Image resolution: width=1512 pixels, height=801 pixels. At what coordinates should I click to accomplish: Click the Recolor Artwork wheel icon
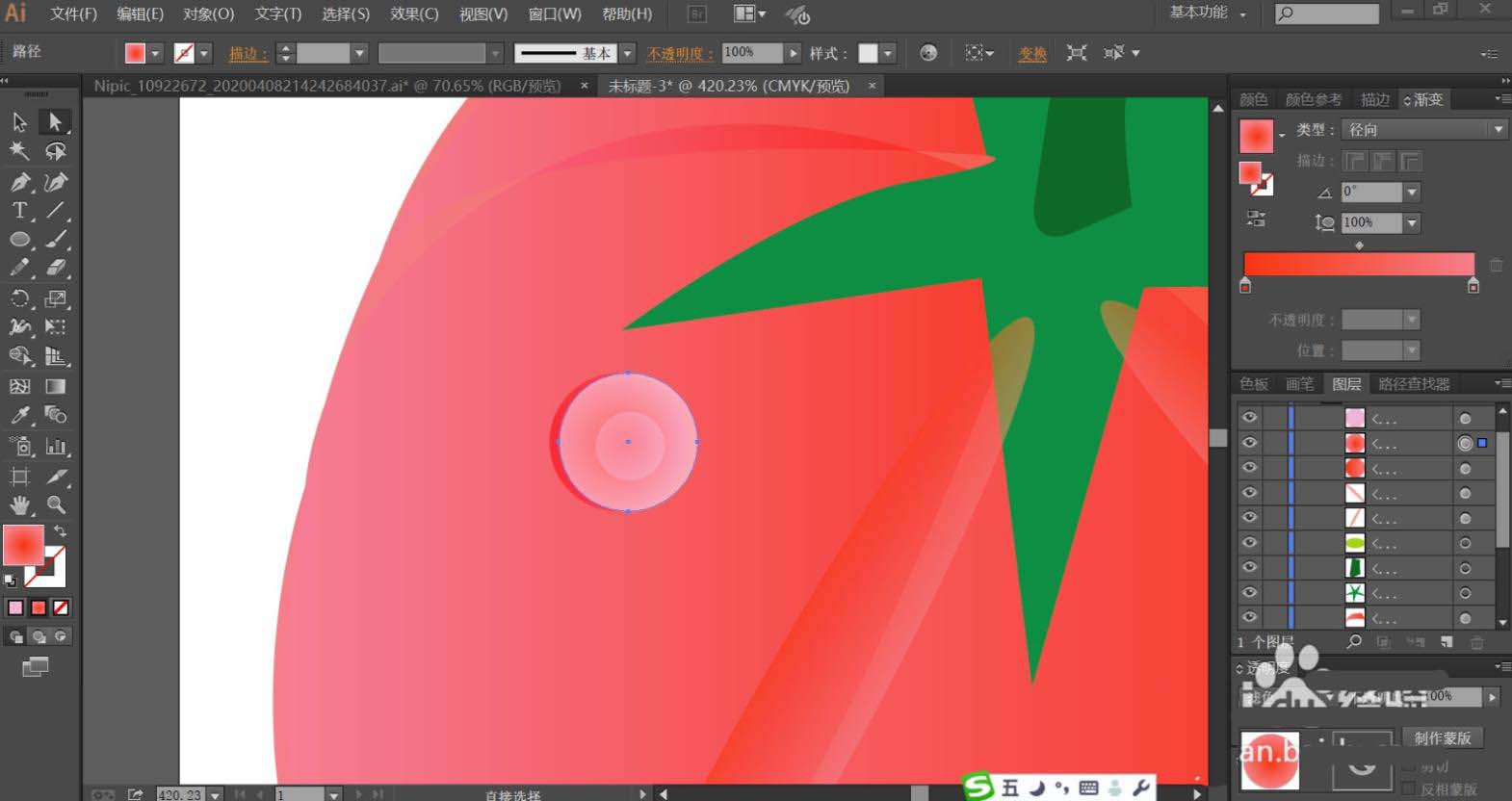click(928, 53)
